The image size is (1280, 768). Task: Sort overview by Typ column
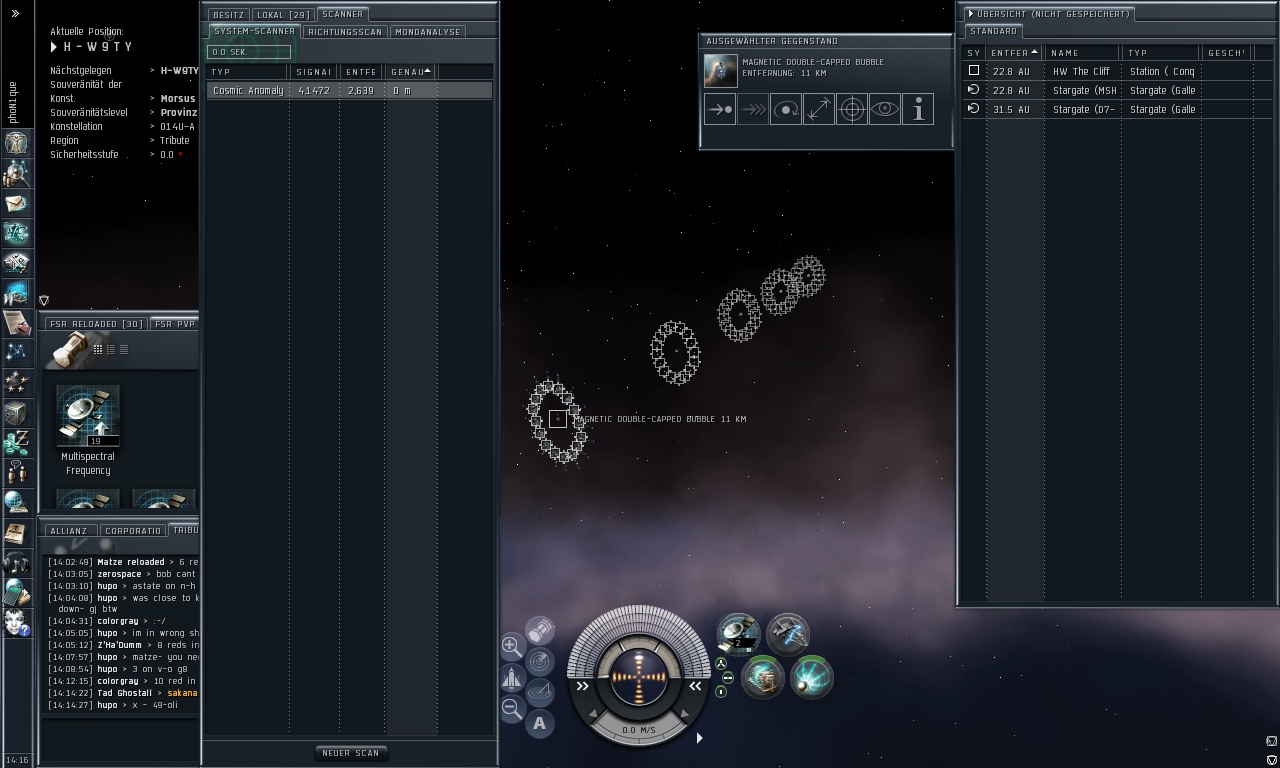pyautogui.click(x=1161, y=53)
